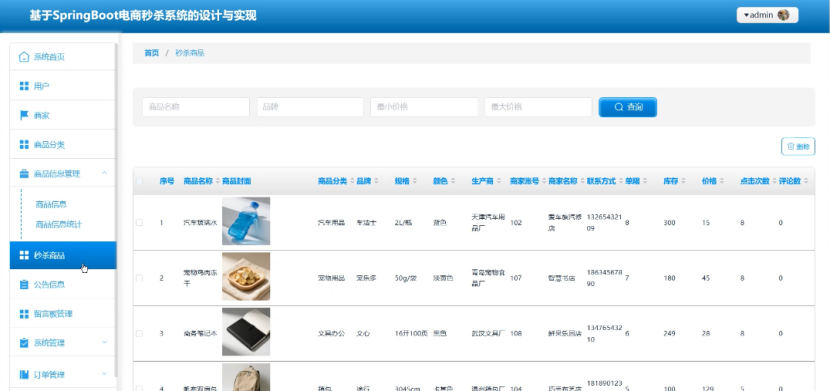Sort table by 商品名称 column arrows
830x391 pixels.
[218, 181]
